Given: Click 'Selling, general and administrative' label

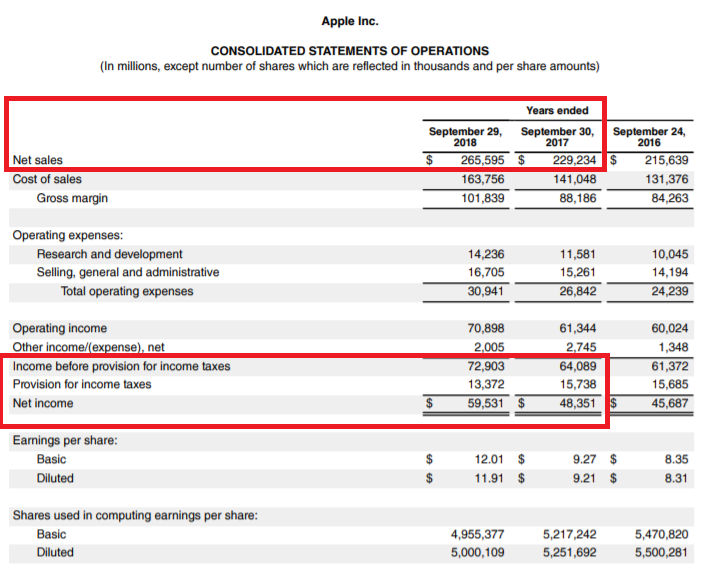Looking at the screenshot, I should (x=128, y=272).
